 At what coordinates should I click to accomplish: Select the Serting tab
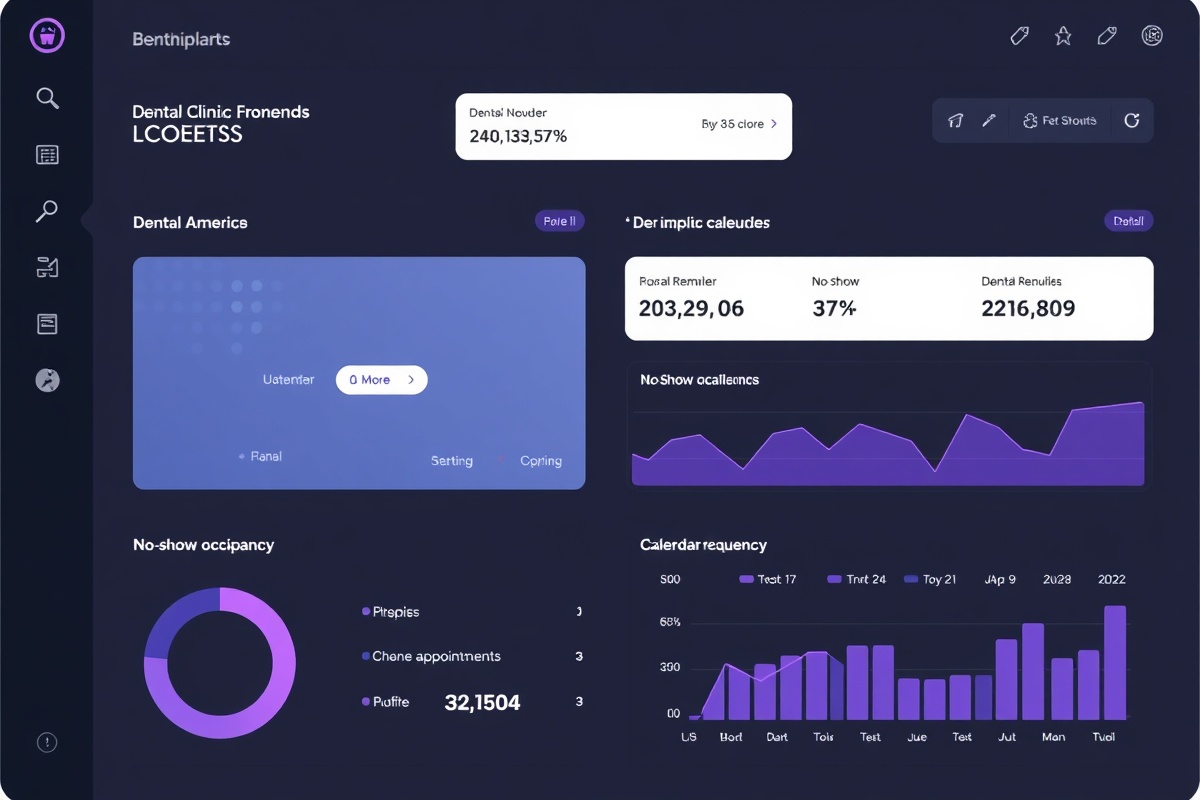(452, 461)
